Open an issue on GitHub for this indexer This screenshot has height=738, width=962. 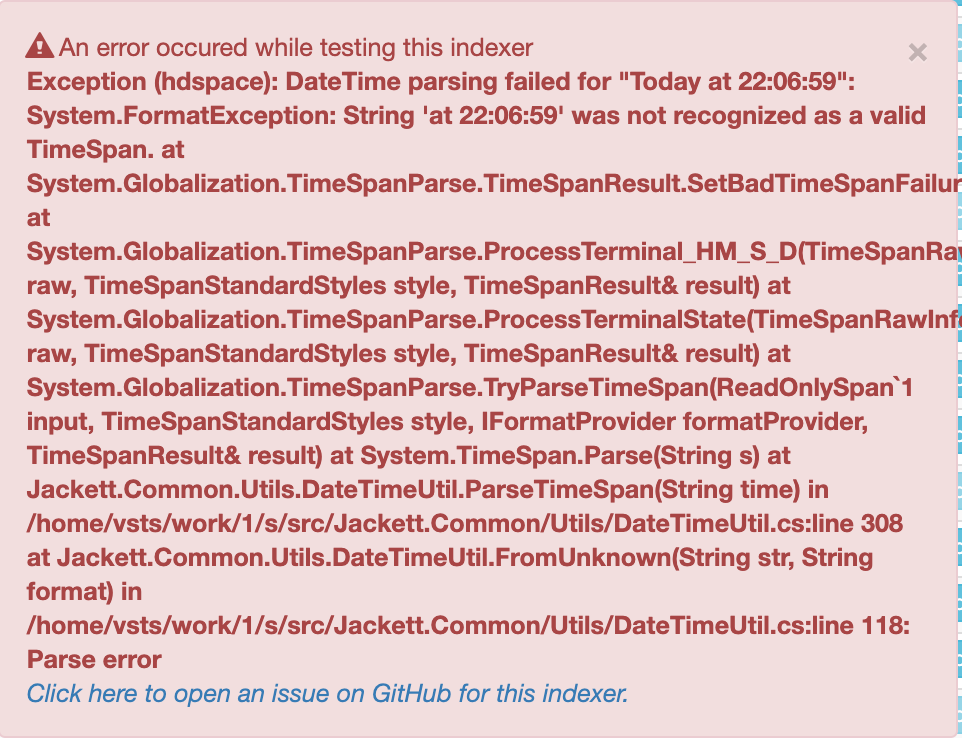point(325,693)
